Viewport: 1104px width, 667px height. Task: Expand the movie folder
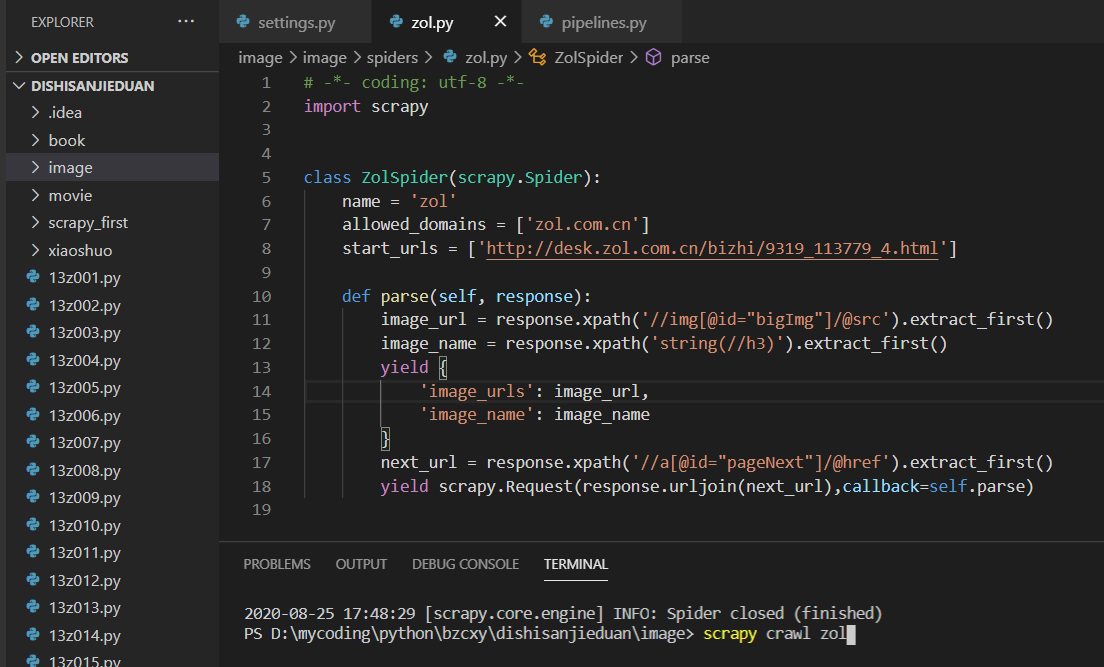pos(113,195)
